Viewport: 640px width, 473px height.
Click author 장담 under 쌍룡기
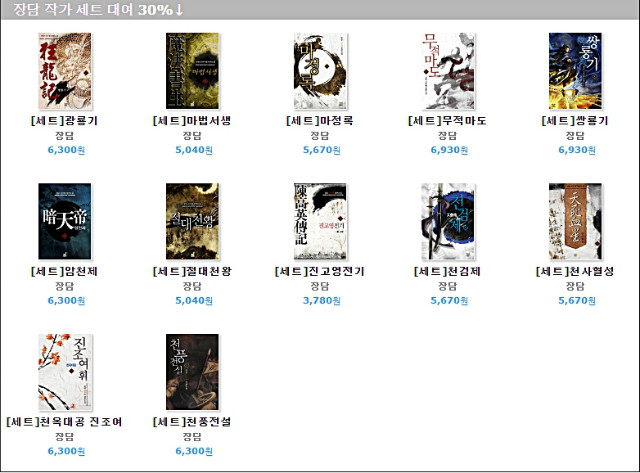tap(575, 135)
